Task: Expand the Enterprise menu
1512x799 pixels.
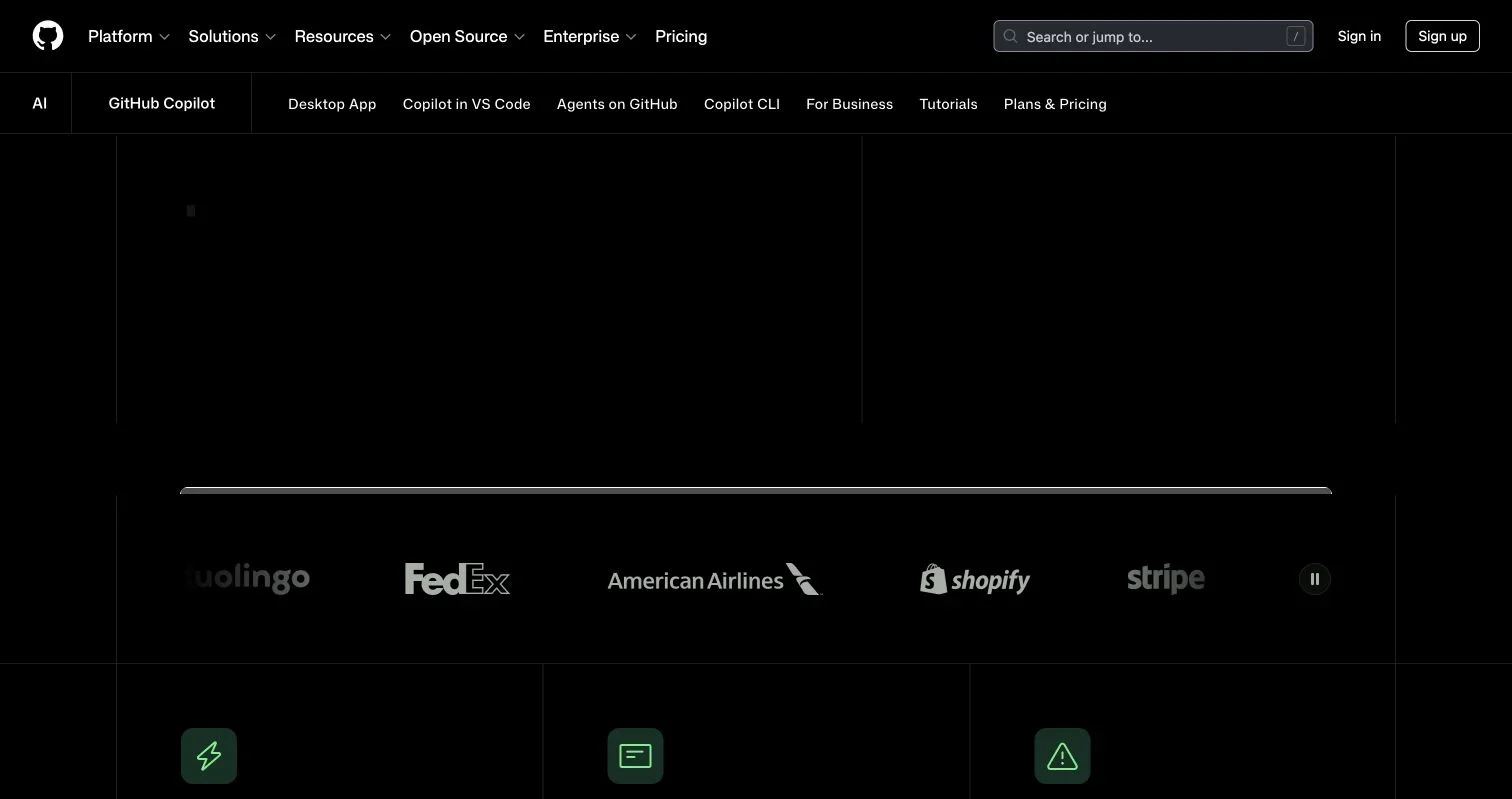Action: pos(590,36)
